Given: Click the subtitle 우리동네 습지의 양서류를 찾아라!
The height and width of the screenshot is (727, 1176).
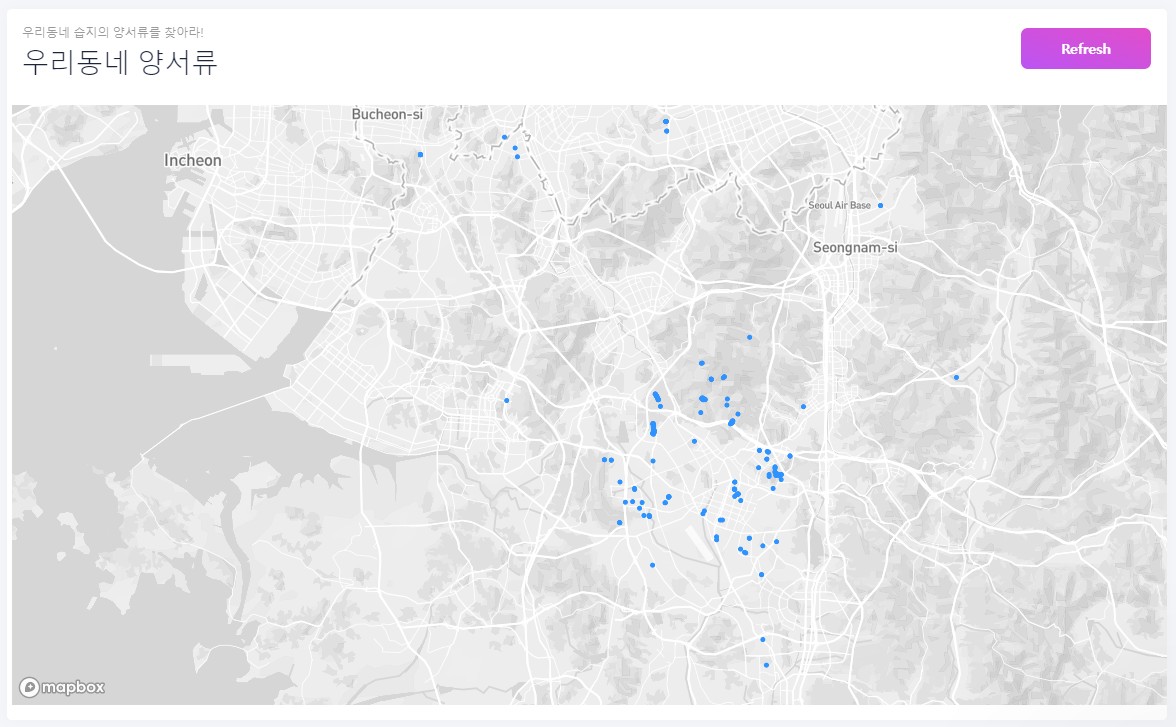Looking at the screenshot, I should coord(112,32).
